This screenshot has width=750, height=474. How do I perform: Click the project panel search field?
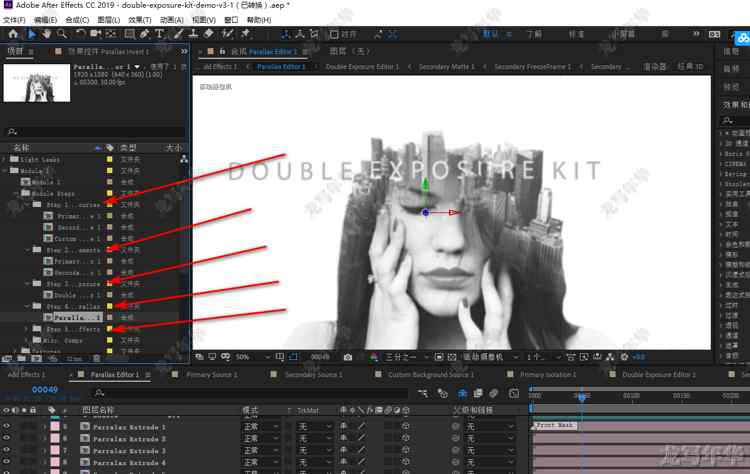click(95, 131)
